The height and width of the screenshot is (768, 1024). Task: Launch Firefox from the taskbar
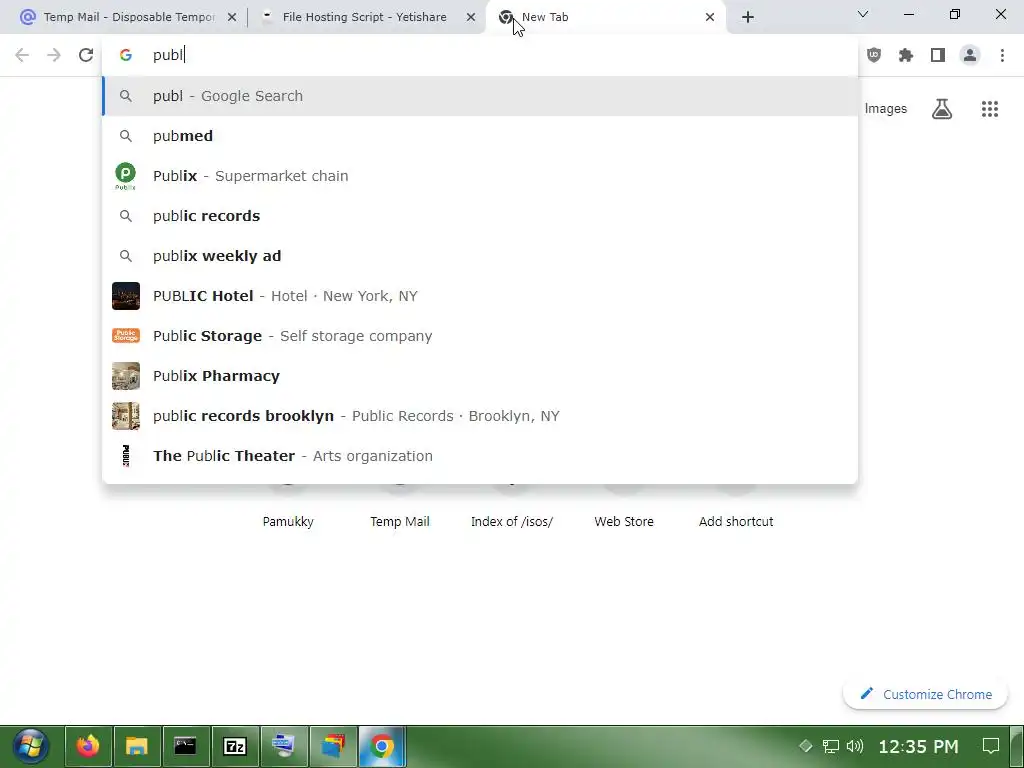pos(88,746)
